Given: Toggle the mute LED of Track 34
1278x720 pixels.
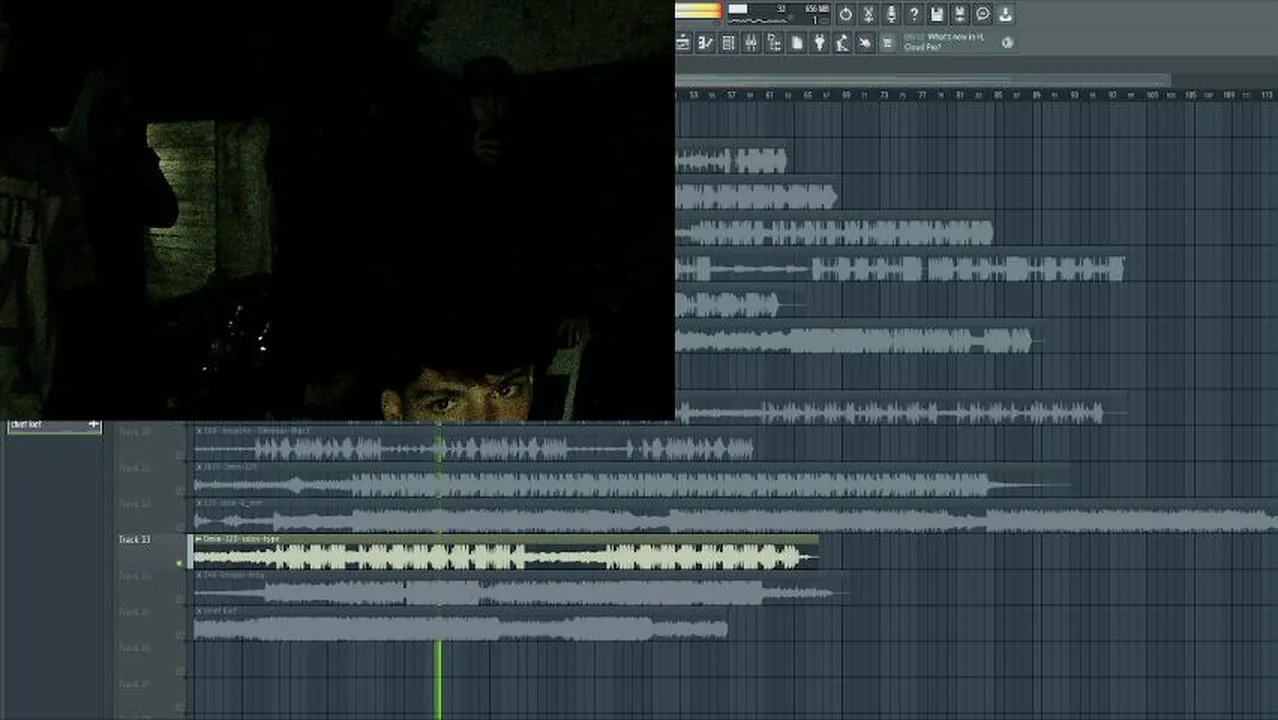Looking at the screenshot, I should pyautogui.click(x=180, y=599).
